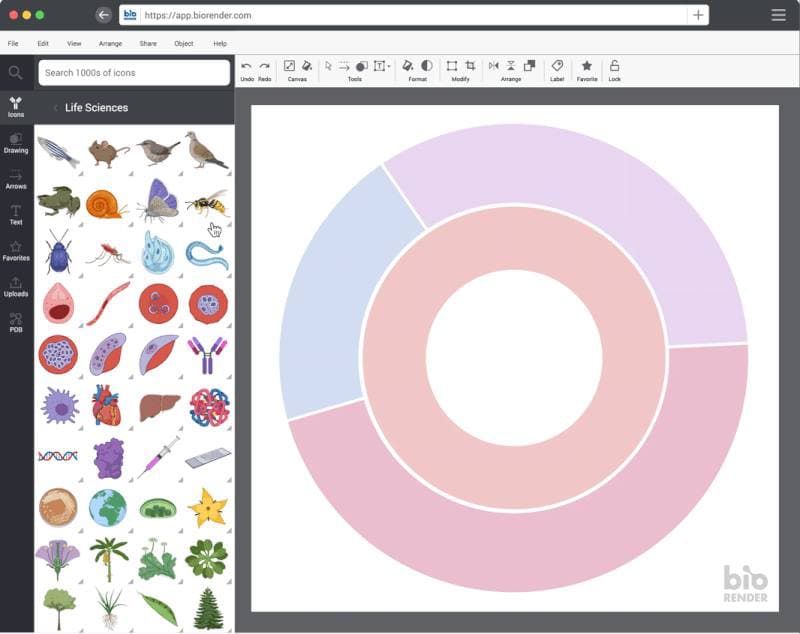The image size is (800, 634).
Task: Toggle the Lock padlock icon
Action: [x=614, y=66]
